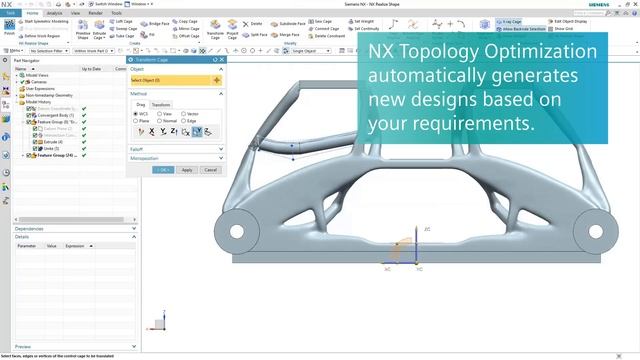Expand the Feature Group (24) node

pyautogui.click(x=22, y=156)
